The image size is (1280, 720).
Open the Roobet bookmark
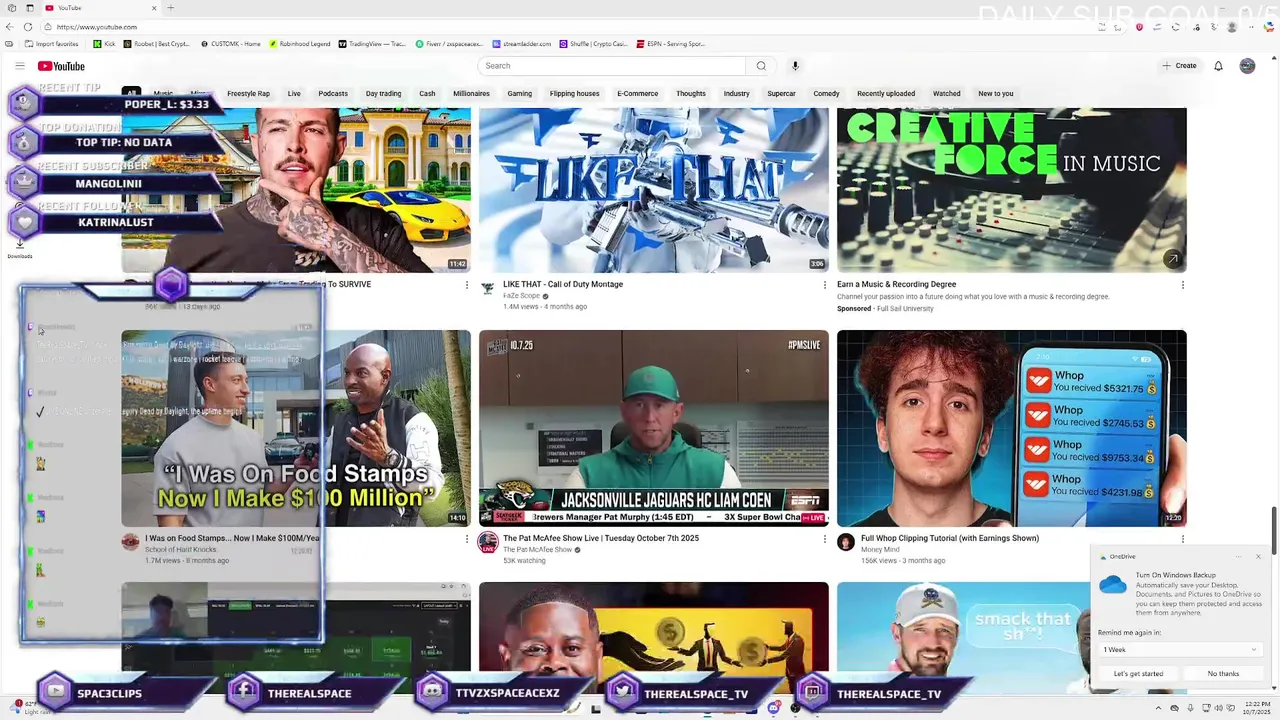pyautogui.click(x=159, y=44)
